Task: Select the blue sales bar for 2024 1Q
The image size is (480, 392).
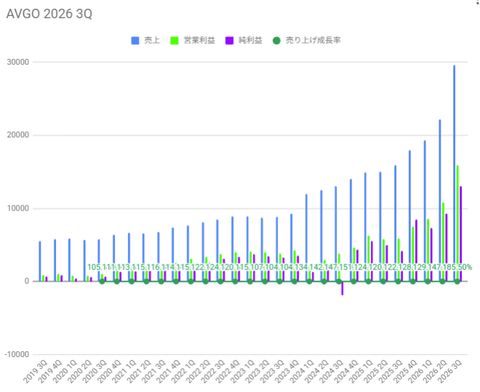Action: pyautogui.click(x=306, y=238)
